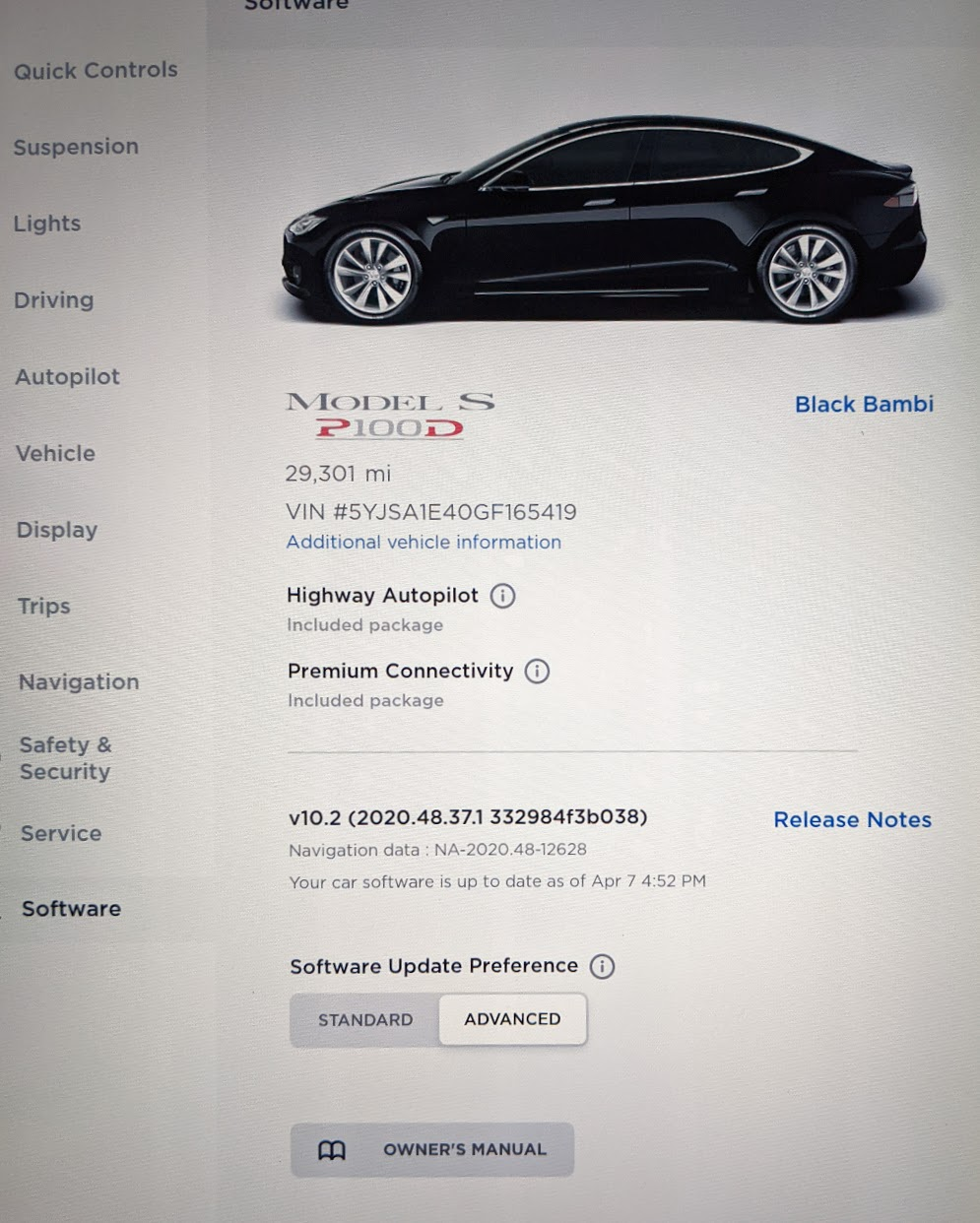Switch to the Autopilot settings
This screenshot has width=980, height=1223.
[x=68, y=377]
